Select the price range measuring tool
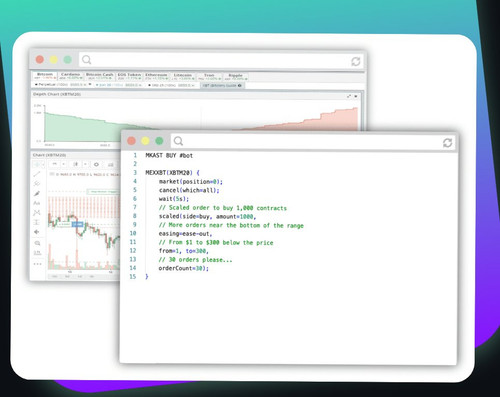The height and width of the screenshot is (397, 500). 37,222
